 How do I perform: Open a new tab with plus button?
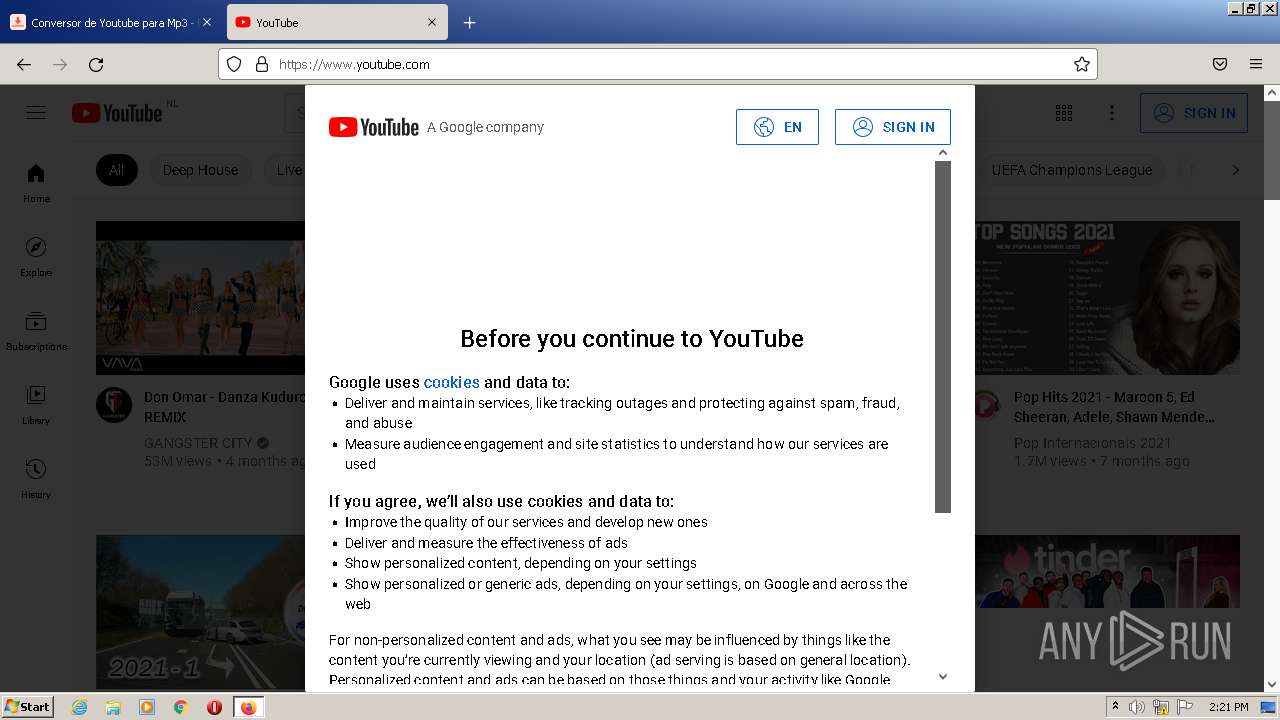(469, 22)
